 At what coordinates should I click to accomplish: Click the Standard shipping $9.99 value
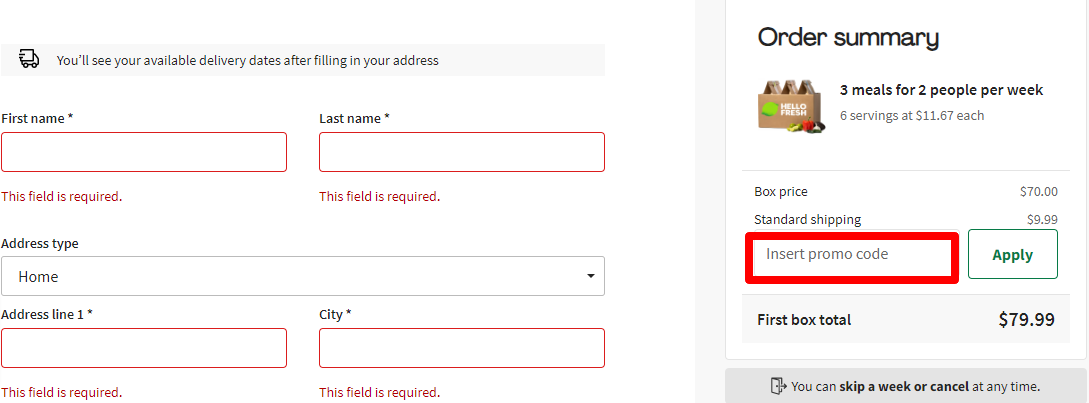tap(1041, 220)
